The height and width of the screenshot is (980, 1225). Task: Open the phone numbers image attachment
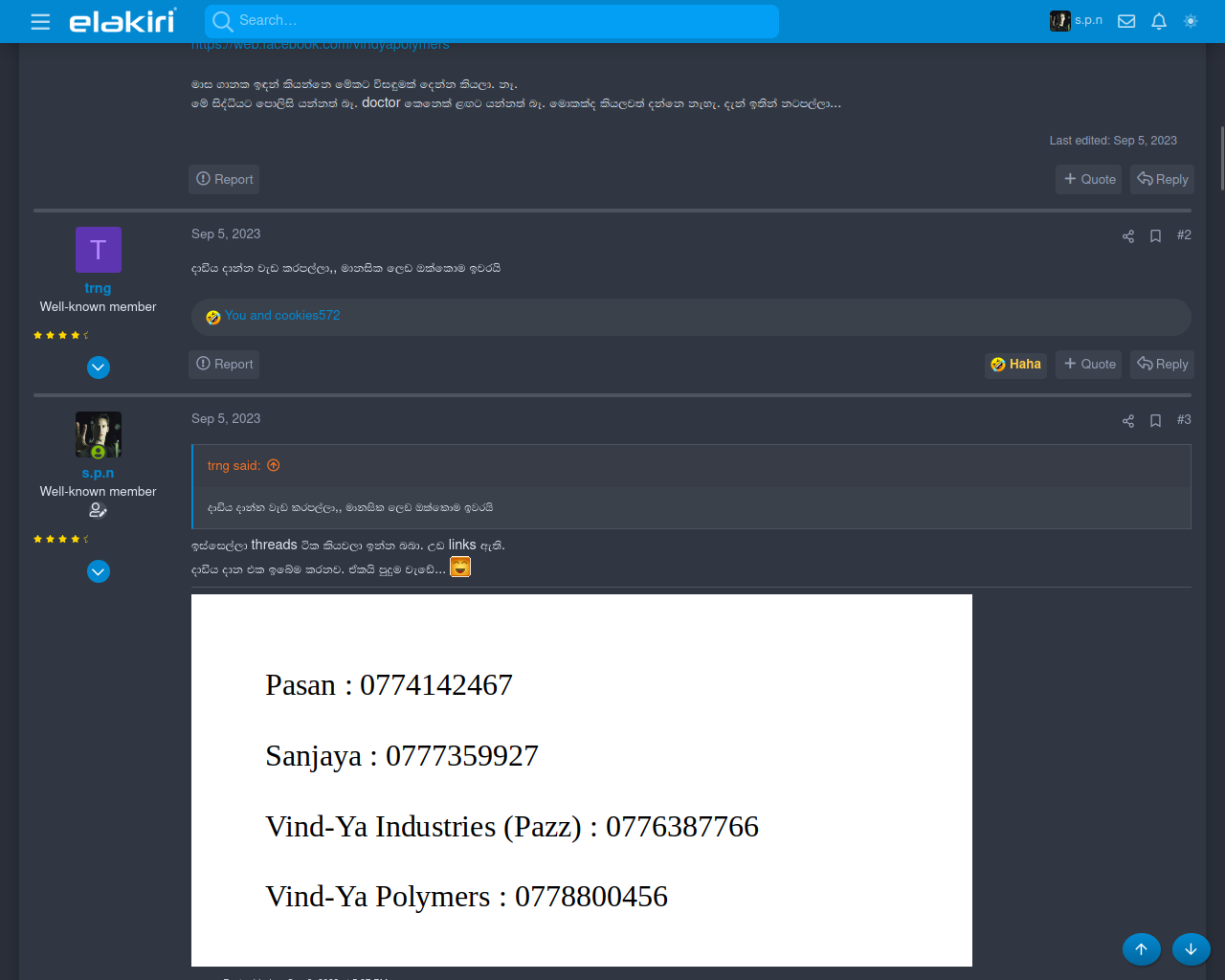pyautogui.click(x=582, y=780)
